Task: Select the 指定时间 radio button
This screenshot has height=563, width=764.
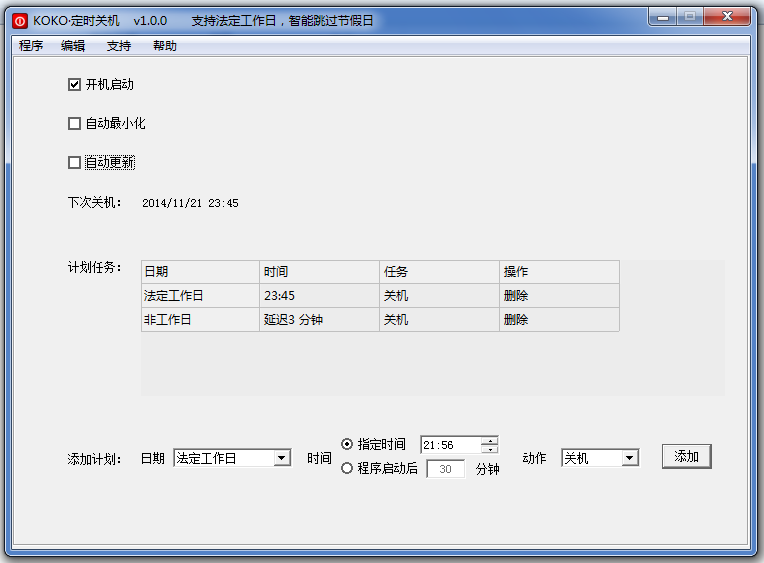Action: 347,444
